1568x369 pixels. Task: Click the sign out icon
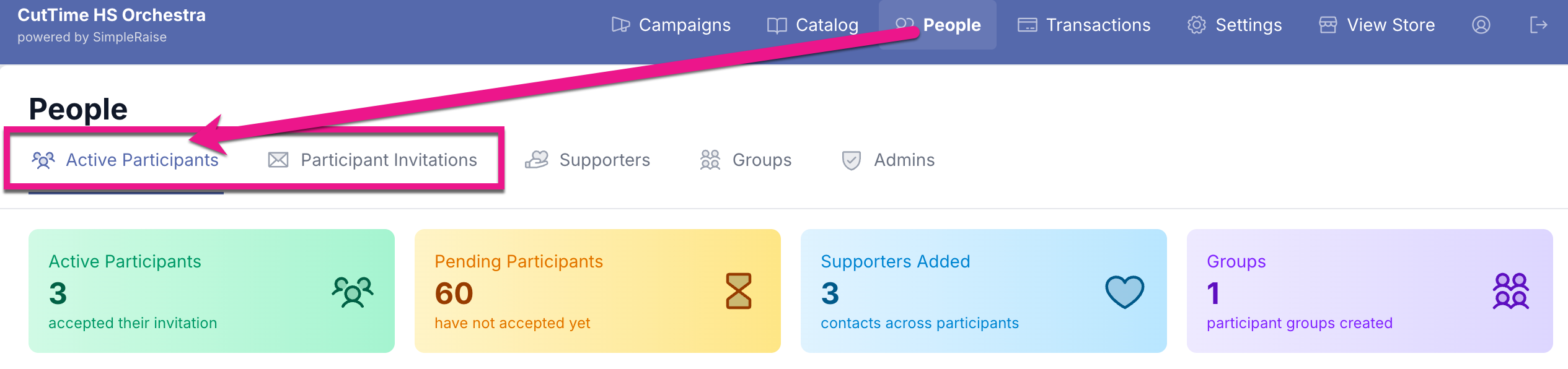pos(1538,25)
